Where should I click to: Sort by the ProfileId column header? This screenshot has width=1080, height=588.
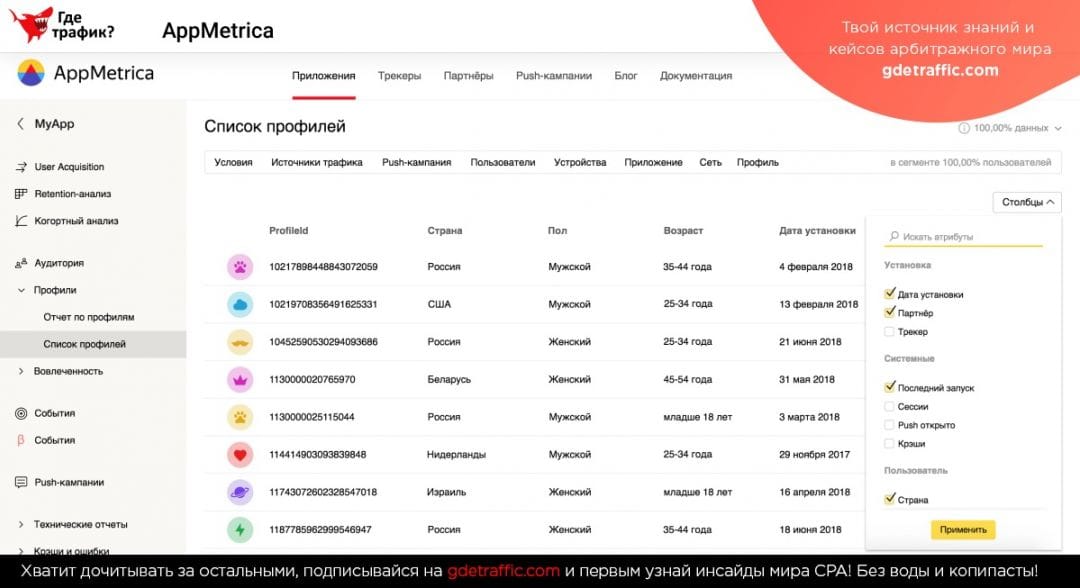289,231
